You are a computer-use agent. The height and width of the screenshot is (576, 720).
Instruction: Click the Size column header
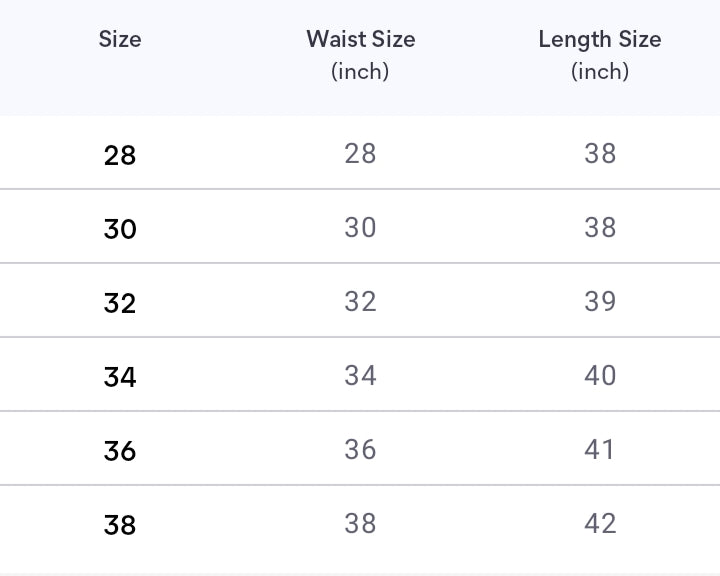(120, 40)
